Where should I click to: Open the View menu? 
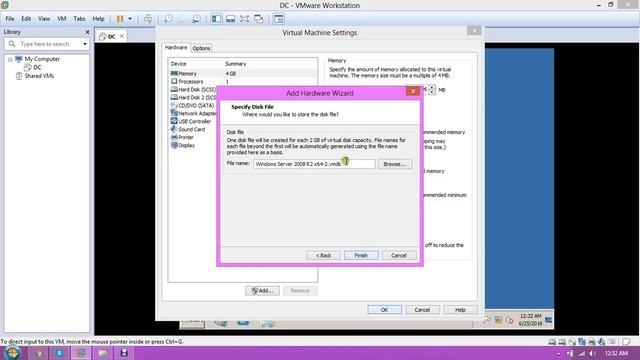(x=44, y=19)
